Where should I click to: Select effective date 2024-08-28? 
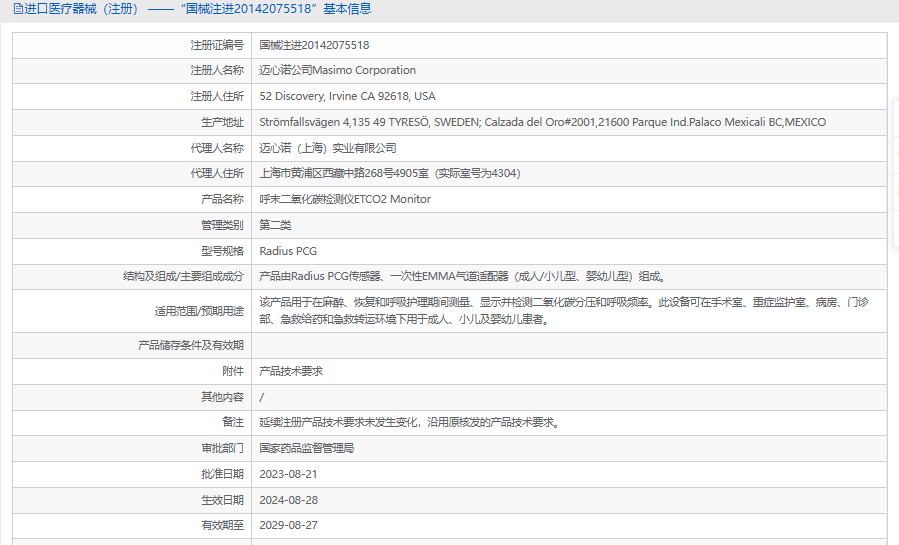click(288, 500)
